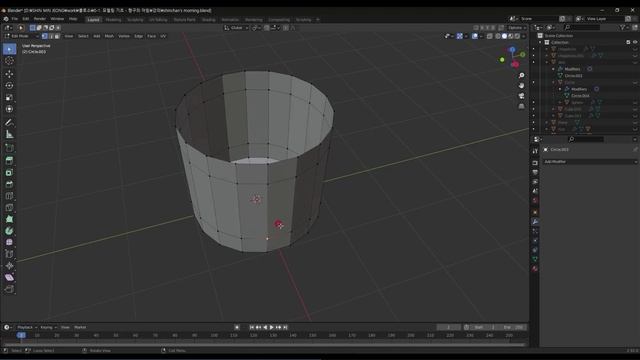Viewport: 640px width, 360px height.
Task: Switch to solid shading
Action: coord(504,36)
